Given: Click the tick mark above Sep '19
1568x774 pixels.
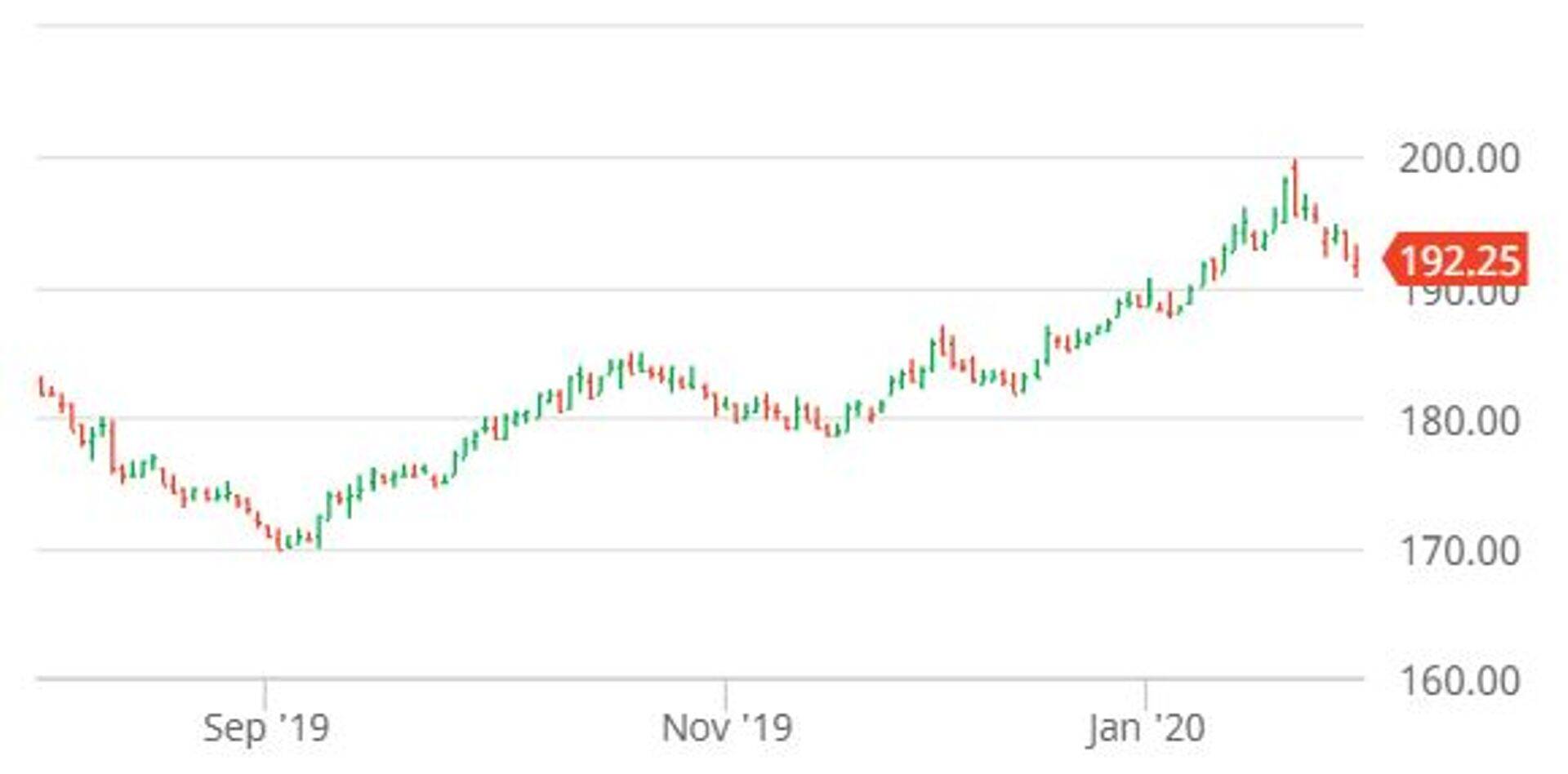Looking at the screenshot, I should (x=265, y=692).
